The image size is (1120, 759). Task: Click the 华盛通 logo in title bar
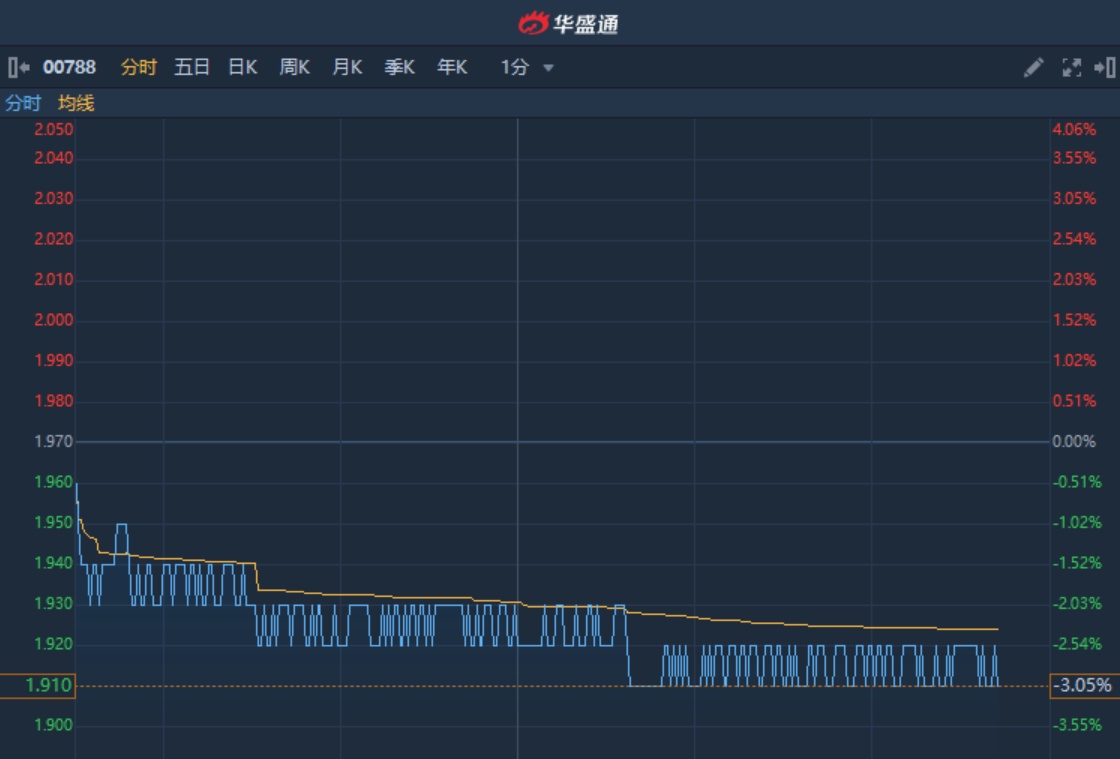coord(568,22)
